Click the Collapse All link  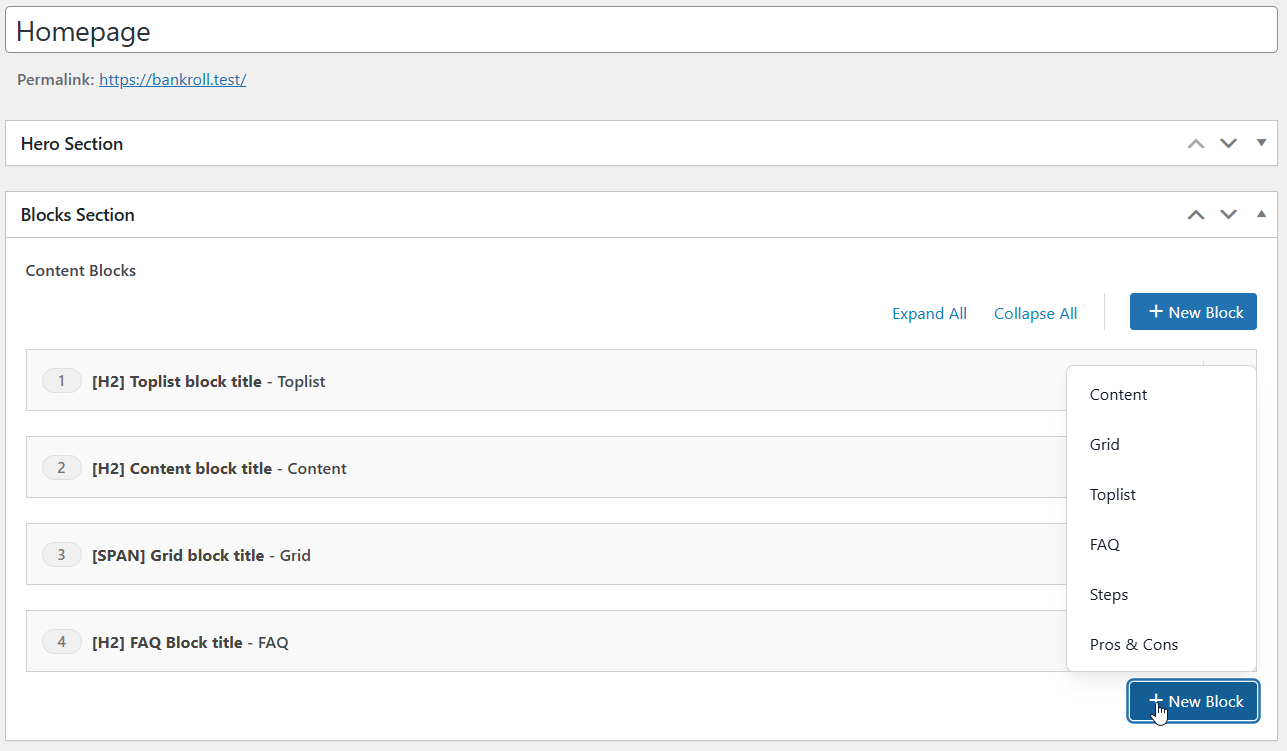click(x=1035, y=313)
